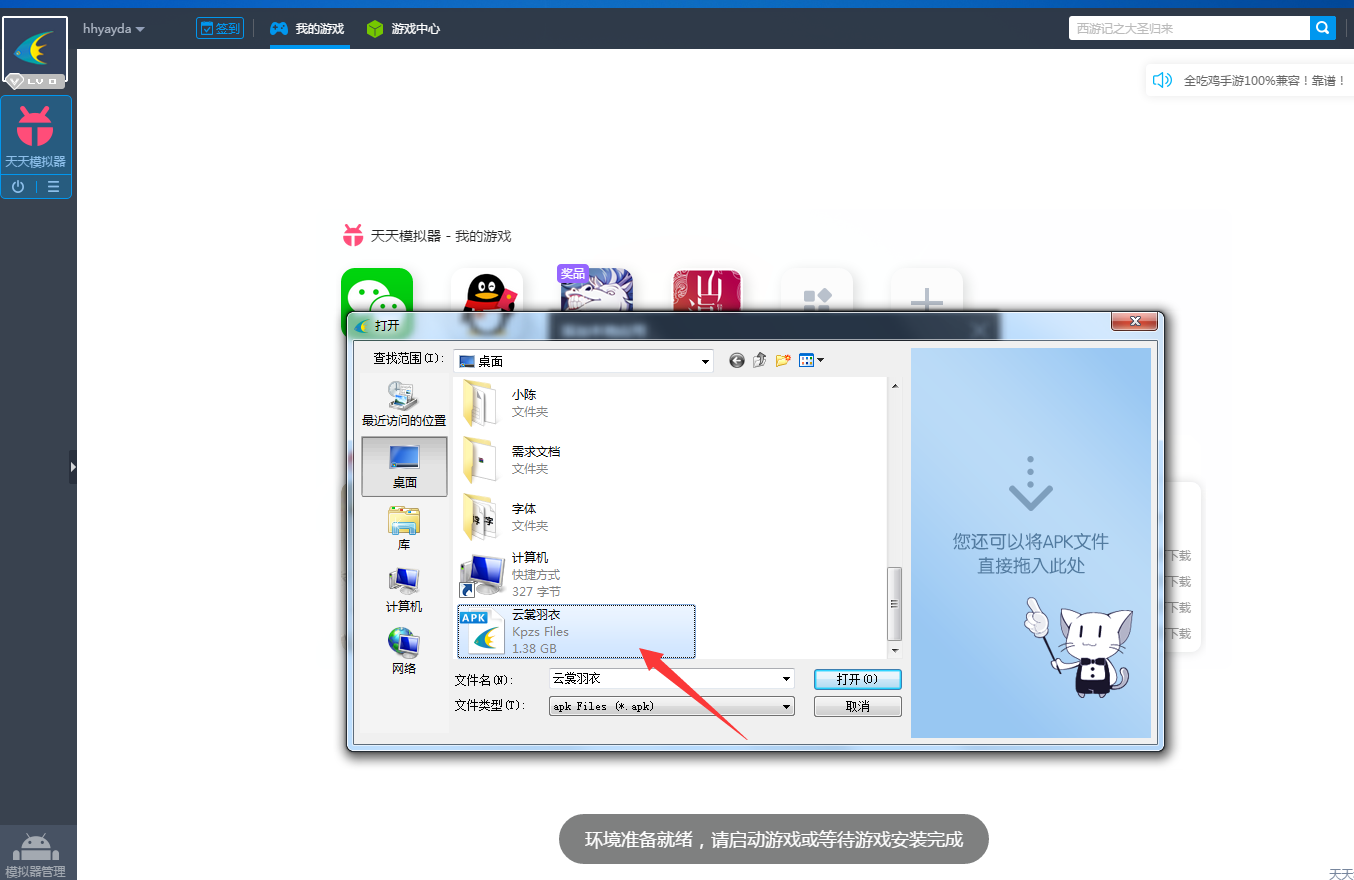
Task: Select the 云裳羽衣 APK file
Action: pyautogui.click(x=576, y=631)
